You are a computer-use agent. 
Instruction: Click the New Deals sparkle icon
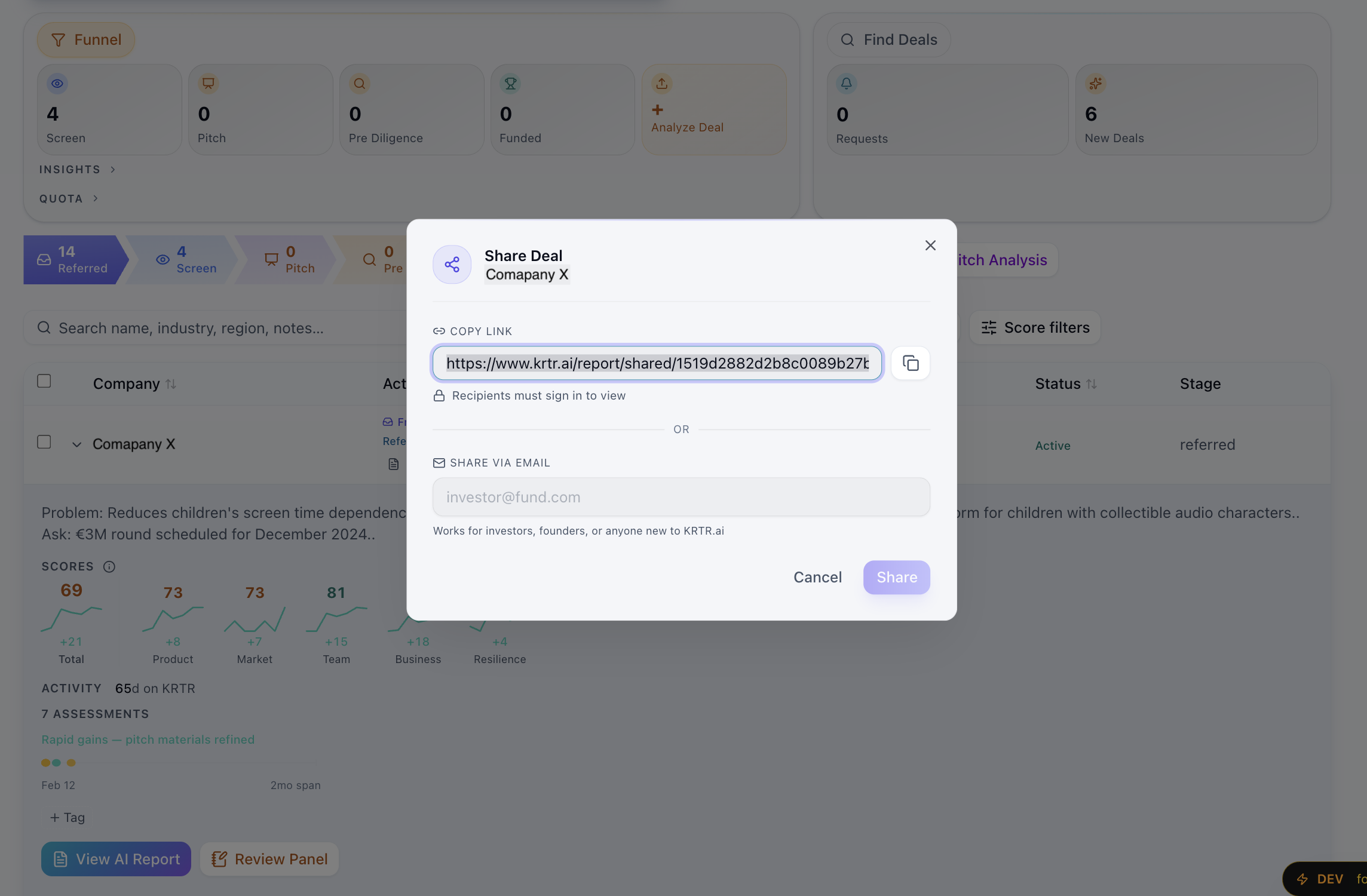click(1095, 84)
